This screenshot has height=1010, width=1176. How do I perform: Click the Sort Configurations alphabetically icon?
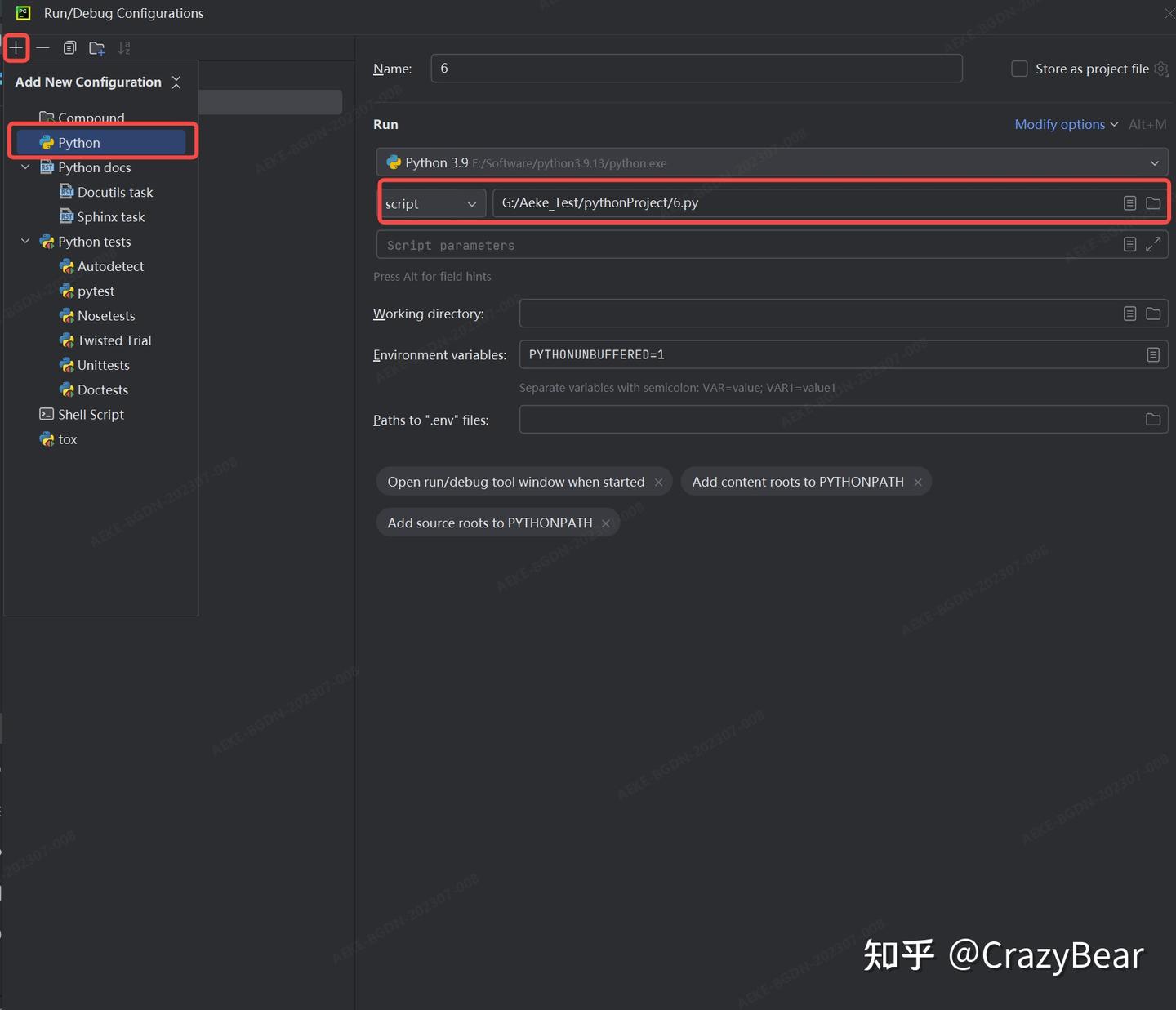coord(123,48)
